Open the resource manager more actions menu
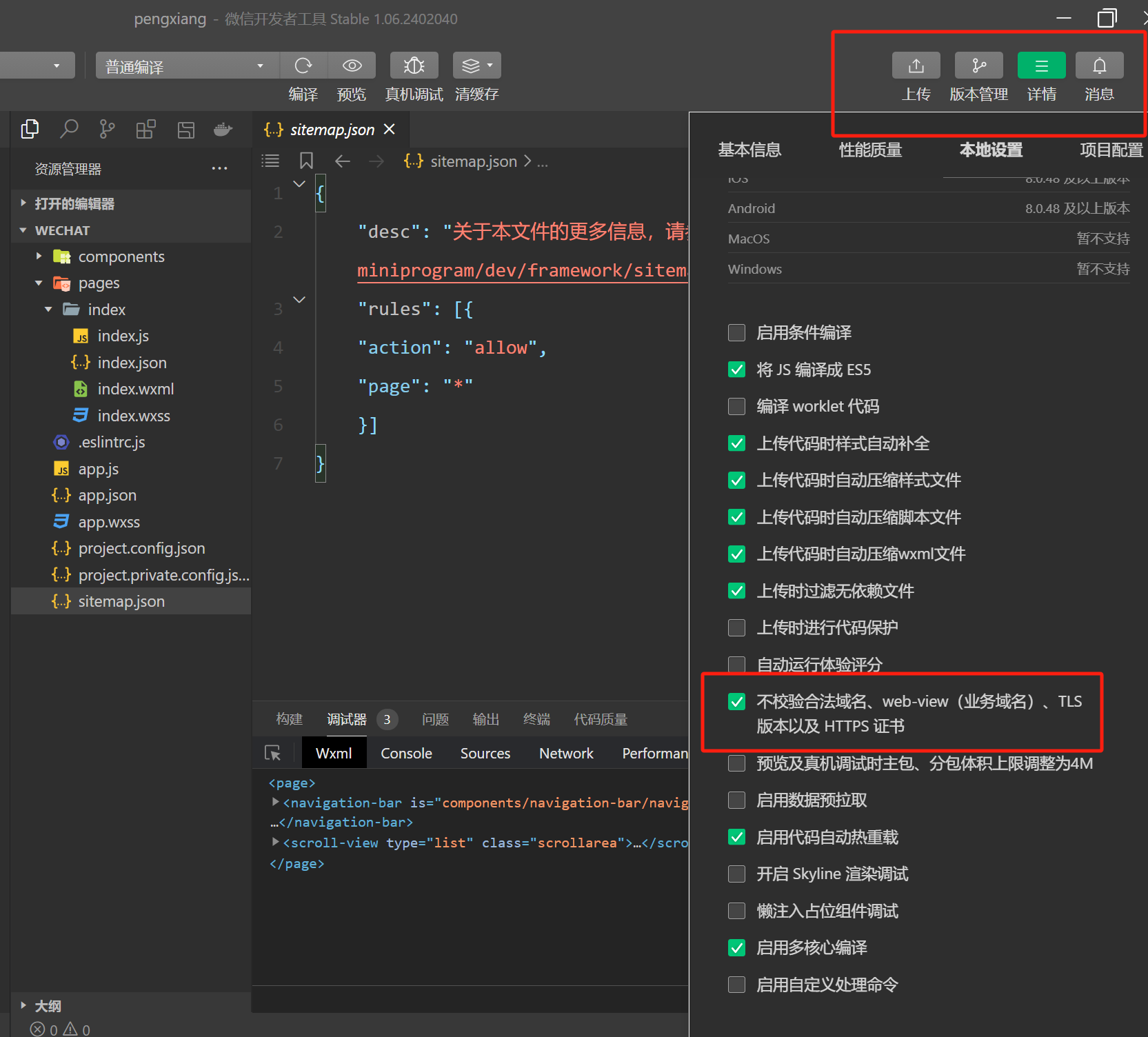 click(219, 168)
